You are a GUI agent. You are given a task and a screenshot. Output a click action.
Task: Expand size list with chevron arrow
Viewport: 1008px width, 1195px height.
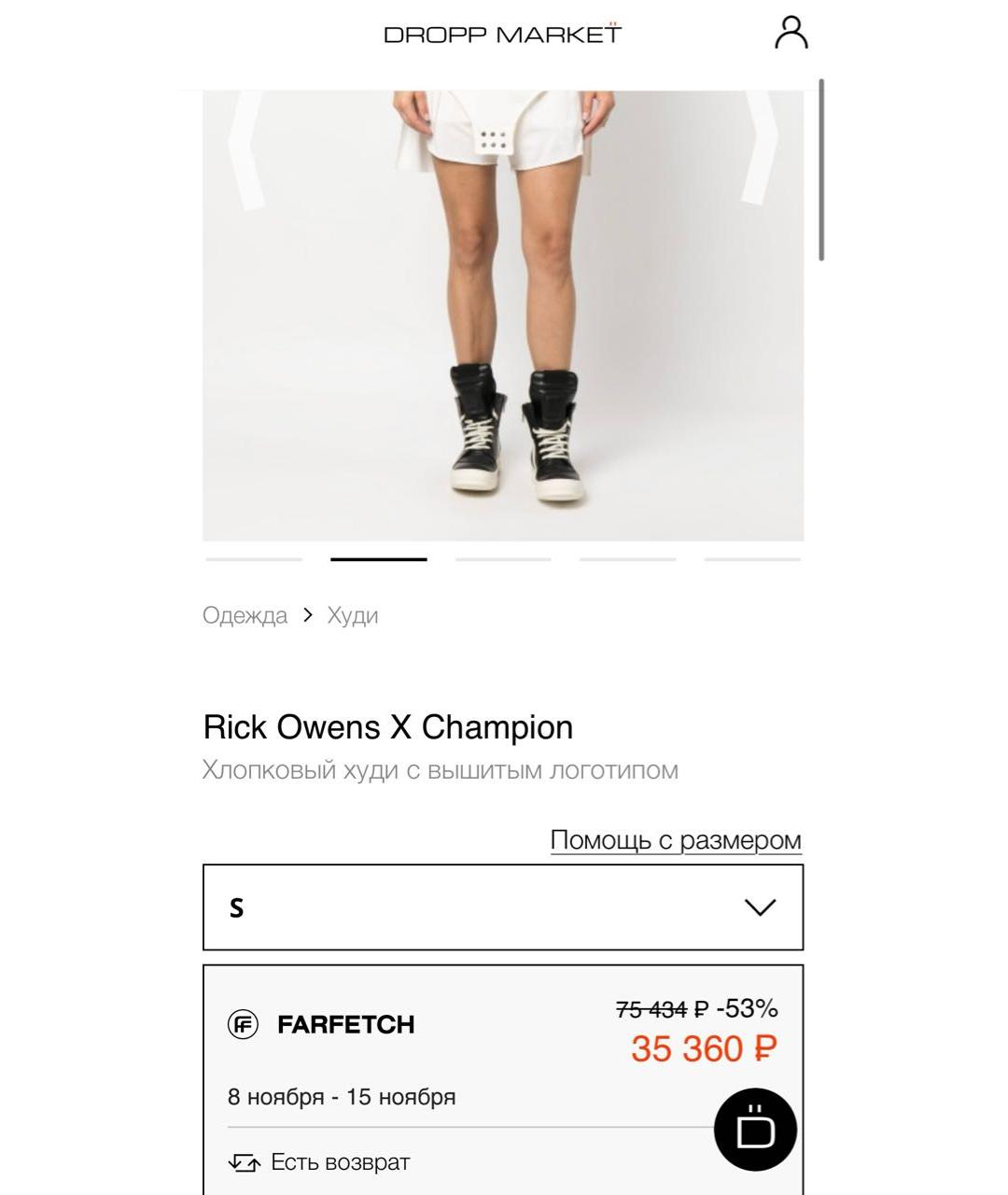(x=761, y=907)
